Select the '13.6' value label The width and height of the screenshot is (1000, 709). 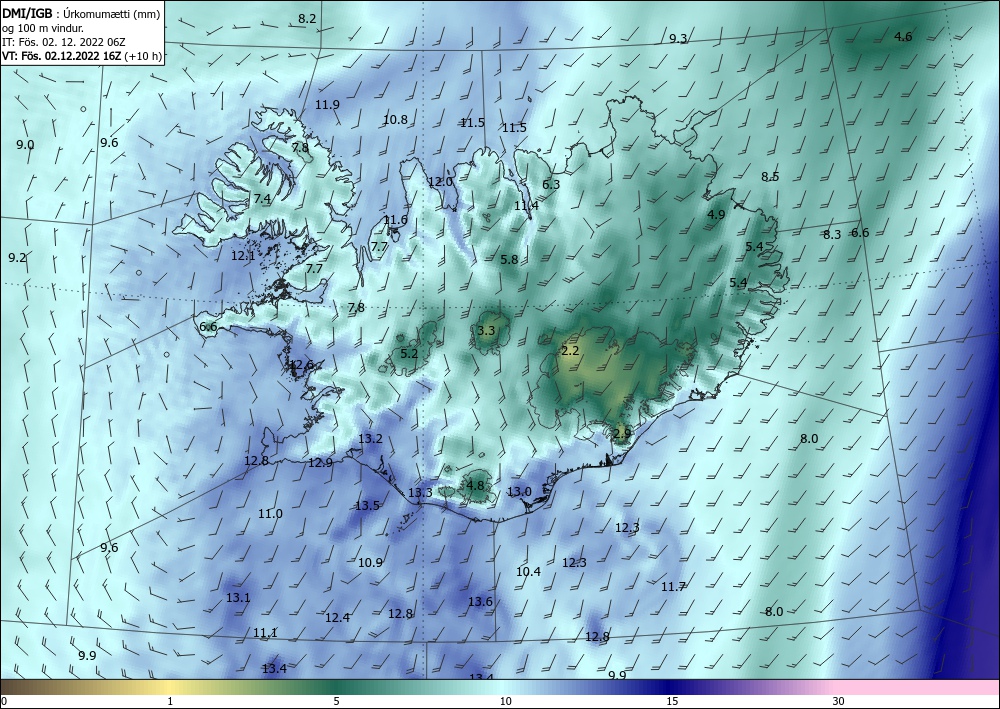(x=480, y=601)
